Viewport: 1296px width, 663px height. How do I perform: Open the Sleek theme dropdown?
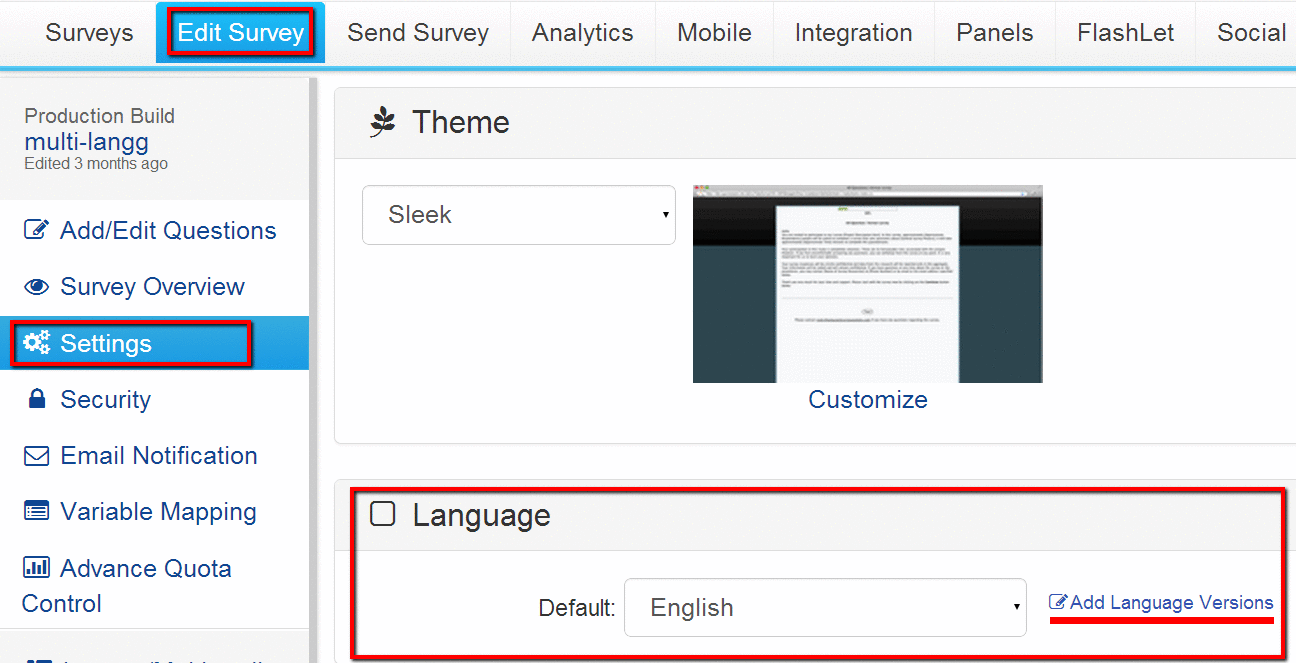[x=518, y=215]
